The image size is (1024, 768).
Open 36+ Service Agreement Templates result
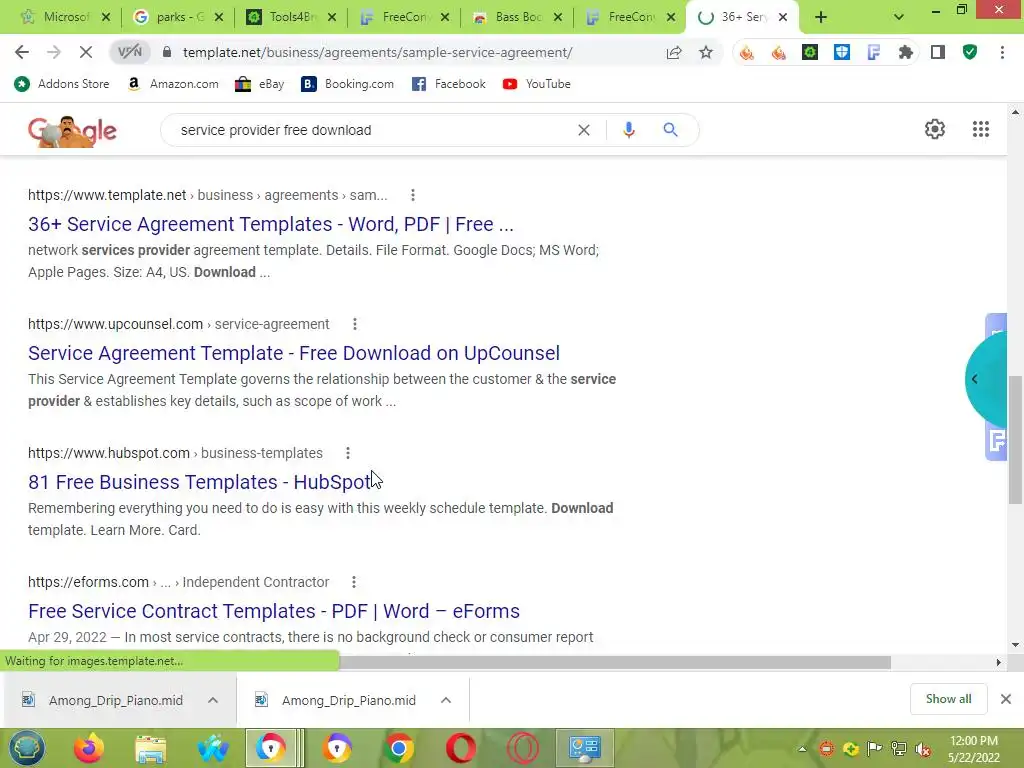pyautogui.click(x=270, y=224)
